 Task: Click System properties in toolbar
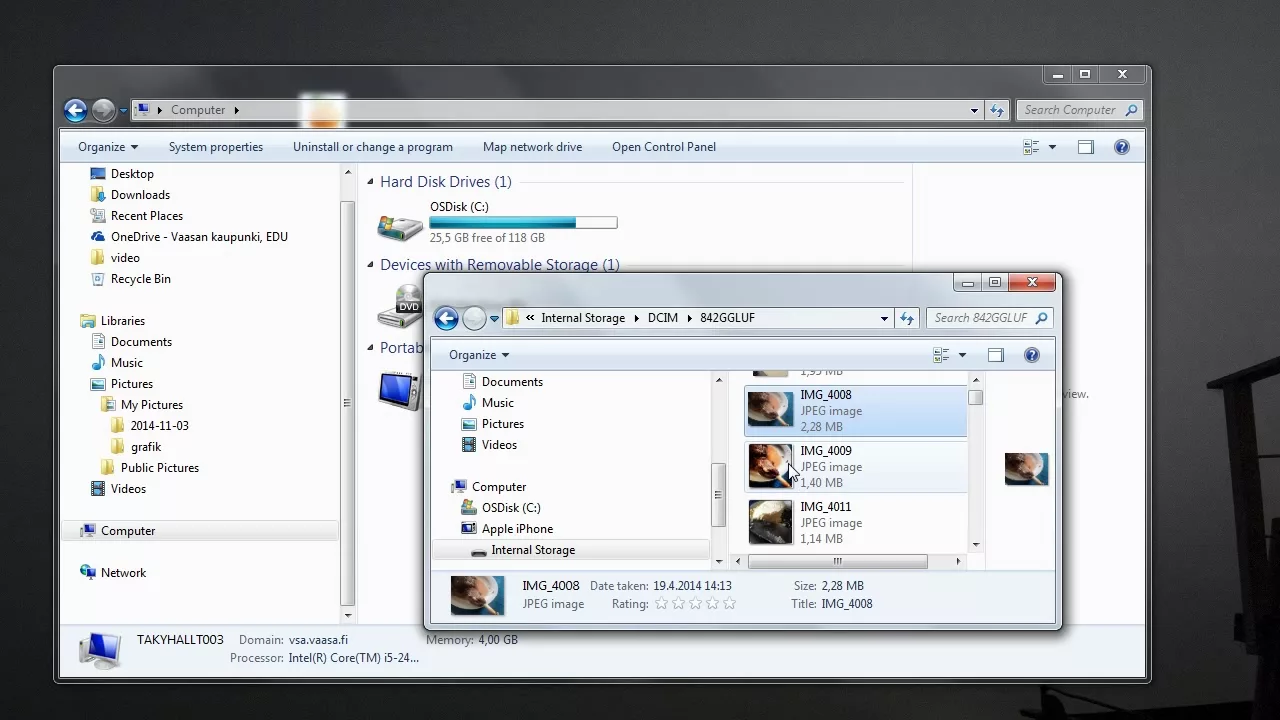(216, 147)
